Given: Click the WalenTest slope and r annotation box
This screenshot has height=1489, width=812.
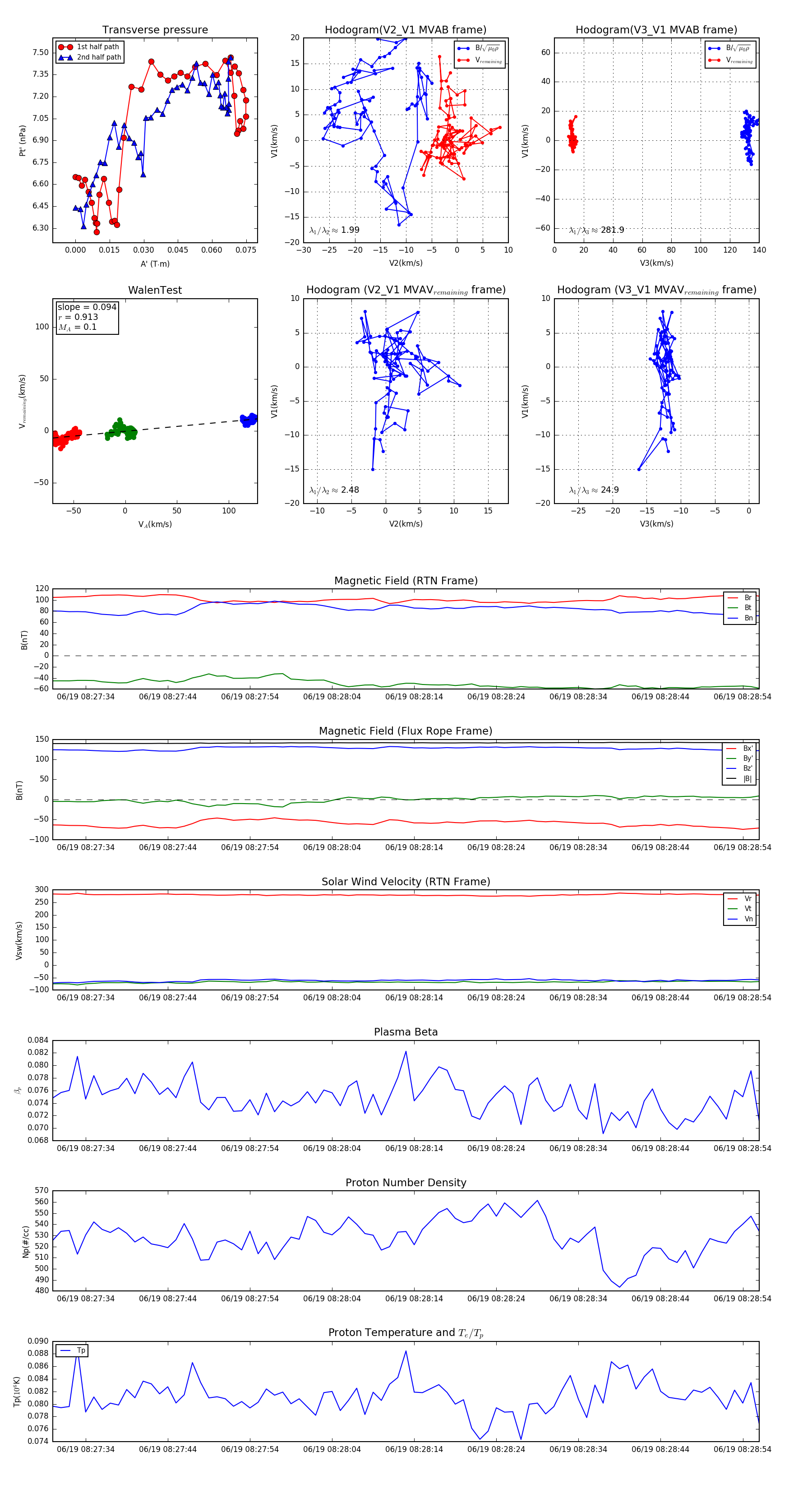Looking at the screenshot, I should [x=86, y=317].
